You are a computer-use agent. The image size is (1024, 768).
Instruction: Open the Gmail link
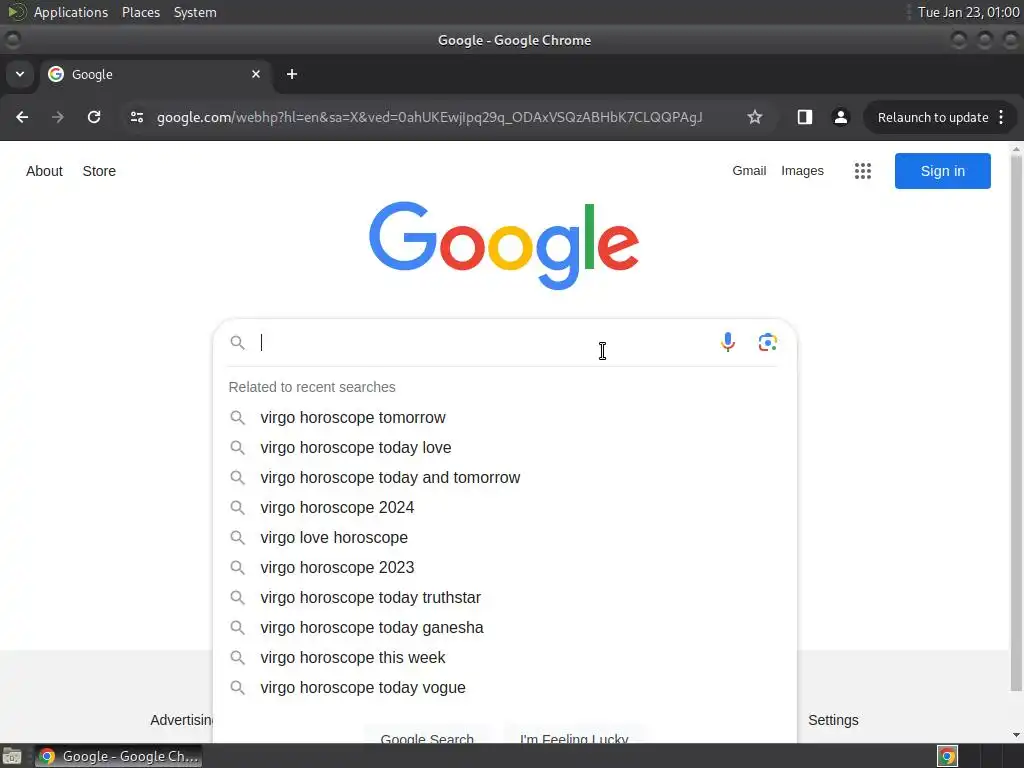pyautogui.click(x=749, y=170)
